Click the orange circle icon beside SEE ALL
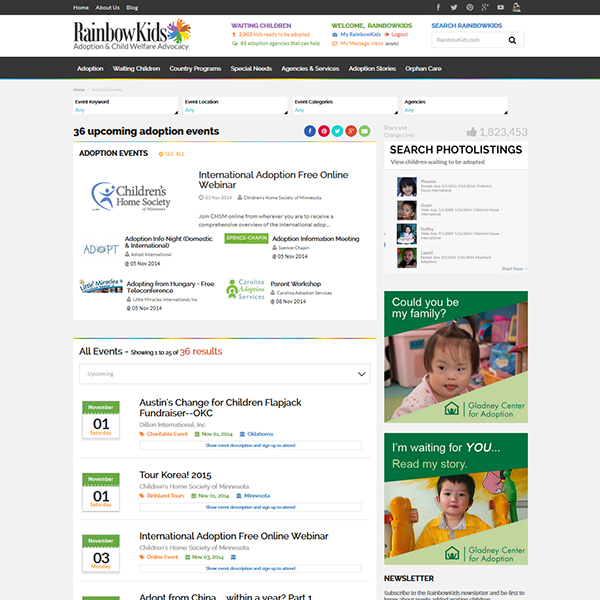This screenshot has height=600, width=600. (161, 154)
